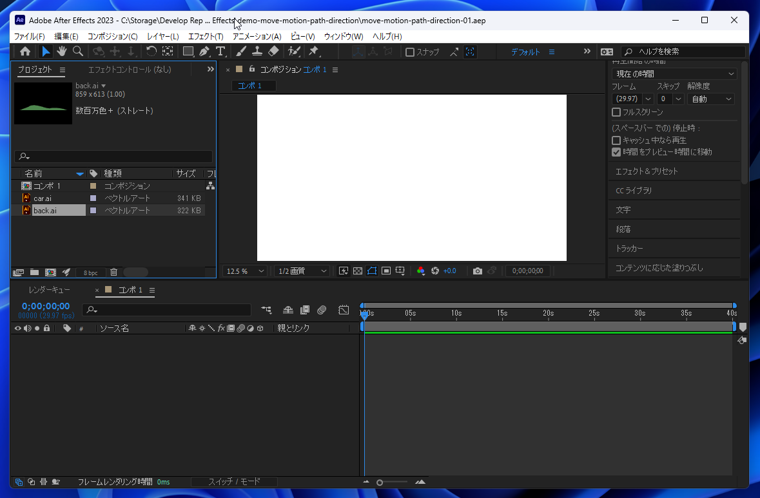Toggle the Shy layers switch in timeline

tap(288, 310)
